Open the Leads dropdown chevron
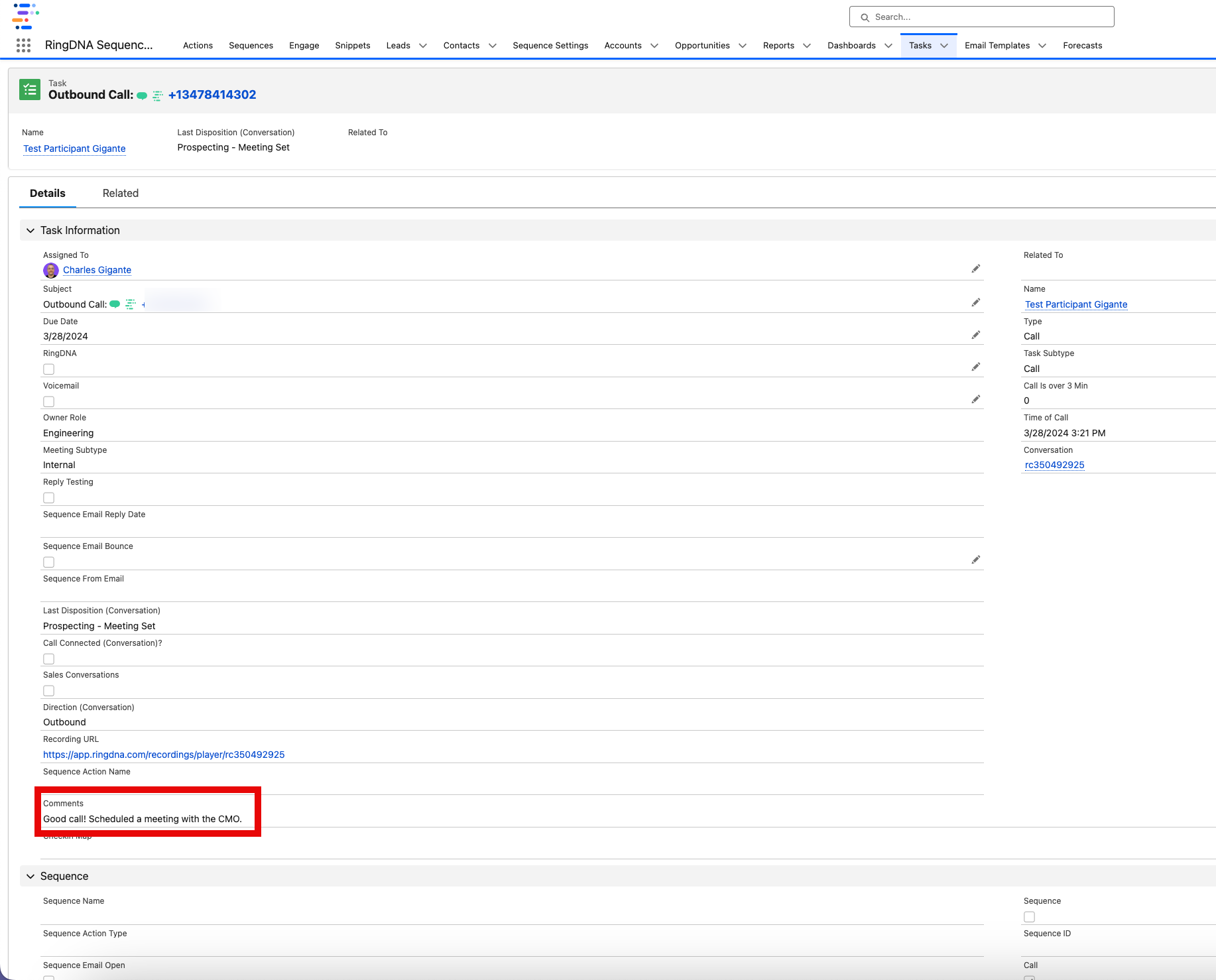The width and height of the screenshot is (1216, 980). (423, 46)
